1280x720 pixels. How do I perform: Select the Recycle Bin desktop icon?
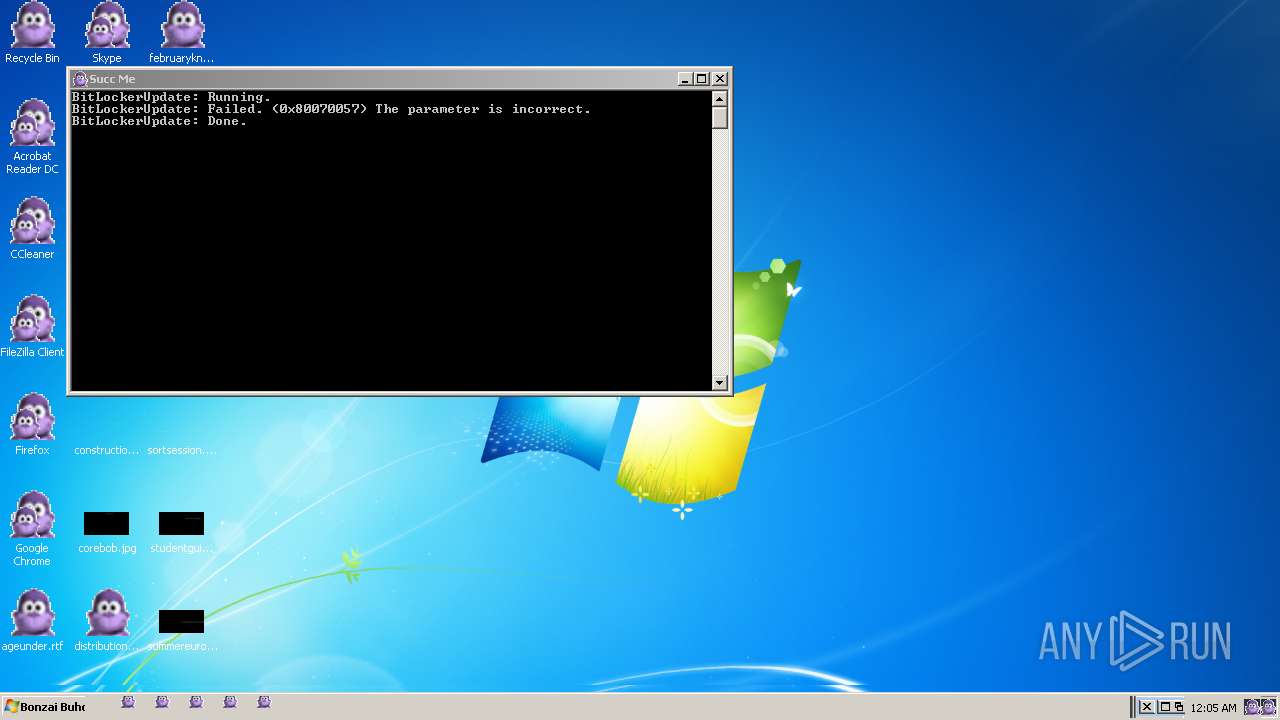(x=32, y=32)
